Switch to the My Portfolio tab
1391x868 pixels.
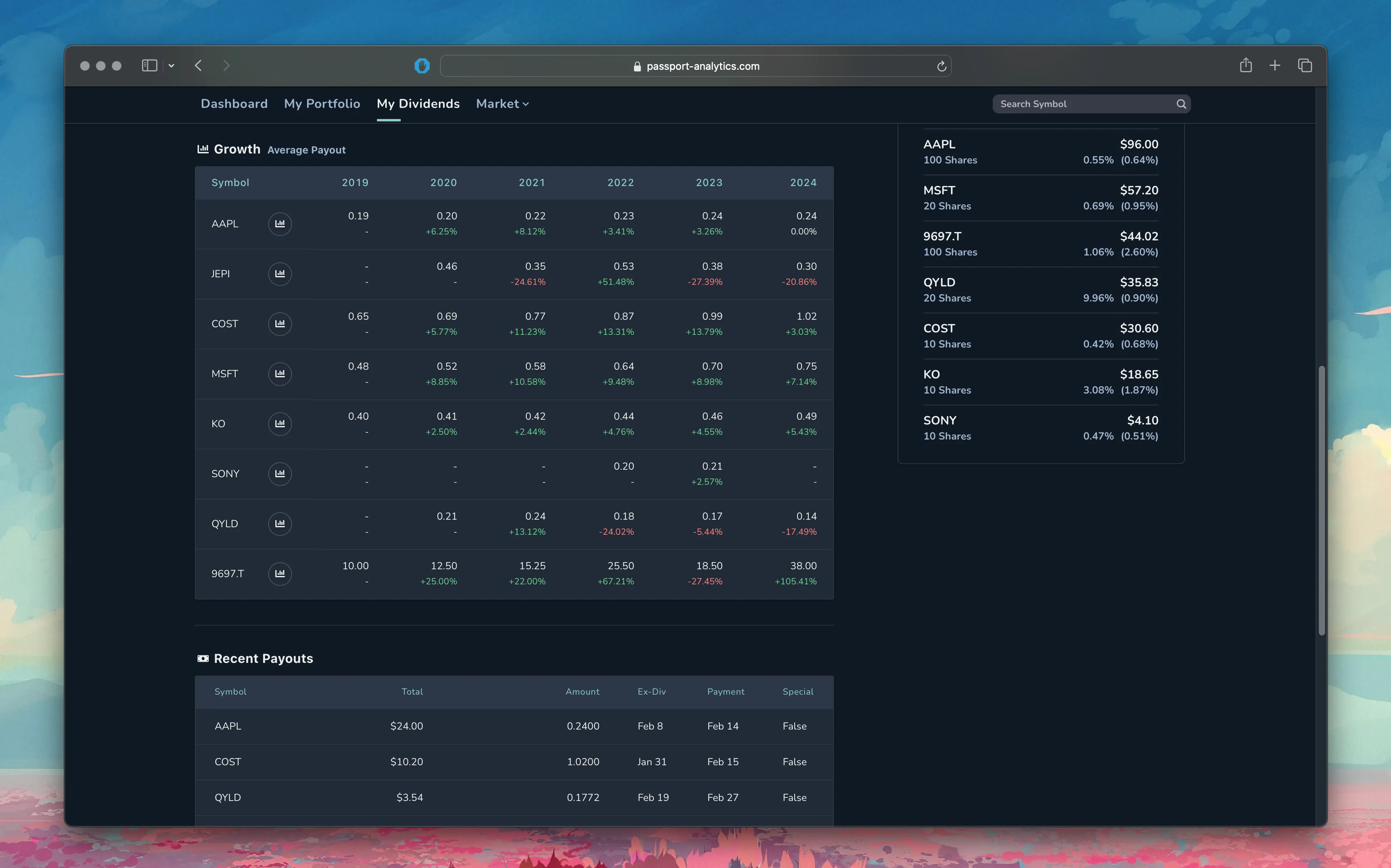click(322, 104)
